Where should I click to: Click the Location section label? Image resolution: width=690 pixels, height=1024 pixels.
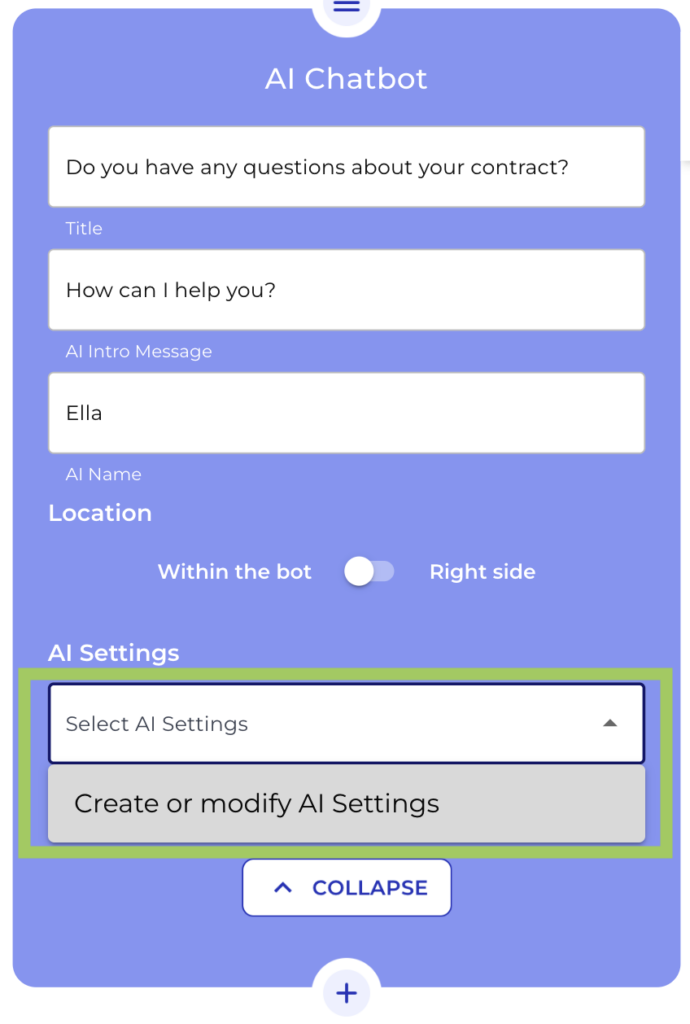coord(100,513)
